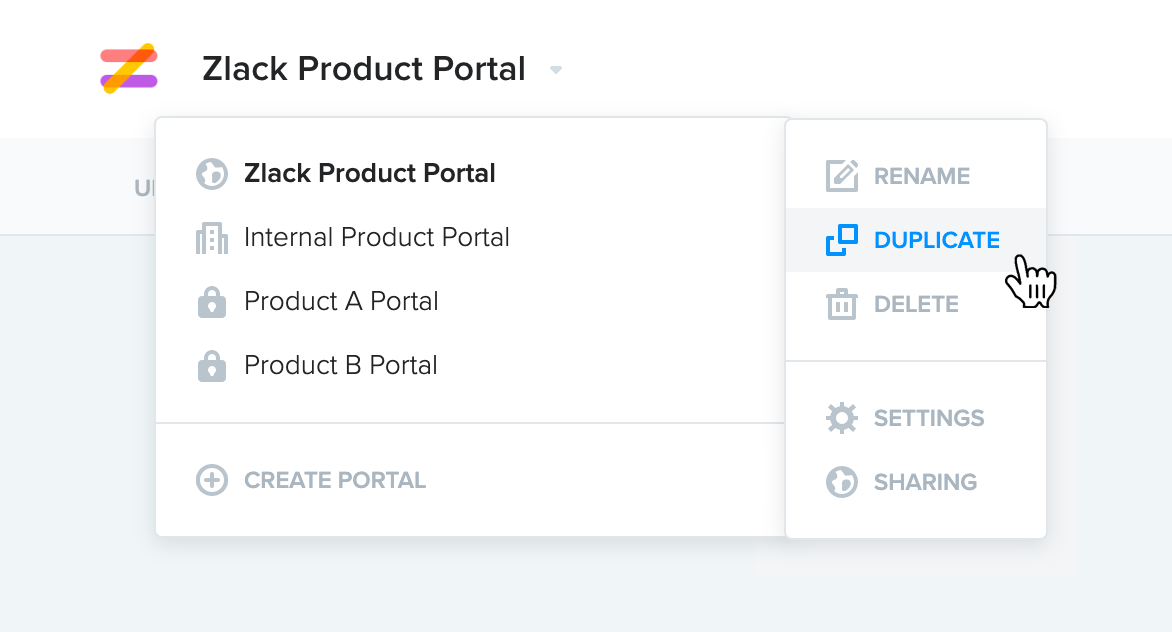Click the Zlack striped Z logo

pyautogui.click(x=129, y=68)
